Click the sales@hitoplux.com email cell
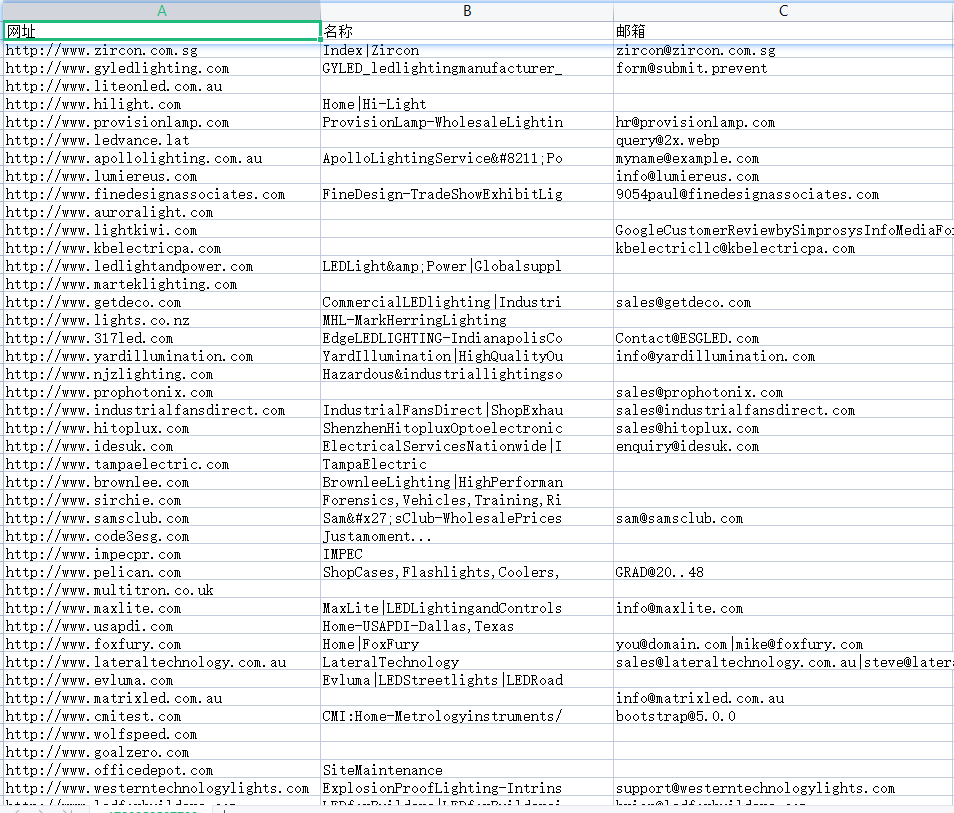The height and width of the screenshot is (813, 954). pyautogui.click(x=784, y=428)
